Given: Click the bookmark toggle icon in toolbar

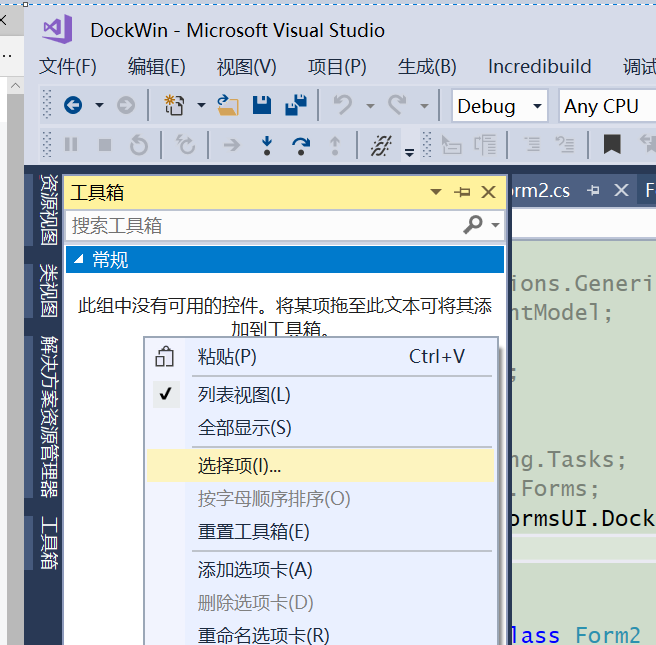Looking at the screenshot, I should [x=612, y=145].
